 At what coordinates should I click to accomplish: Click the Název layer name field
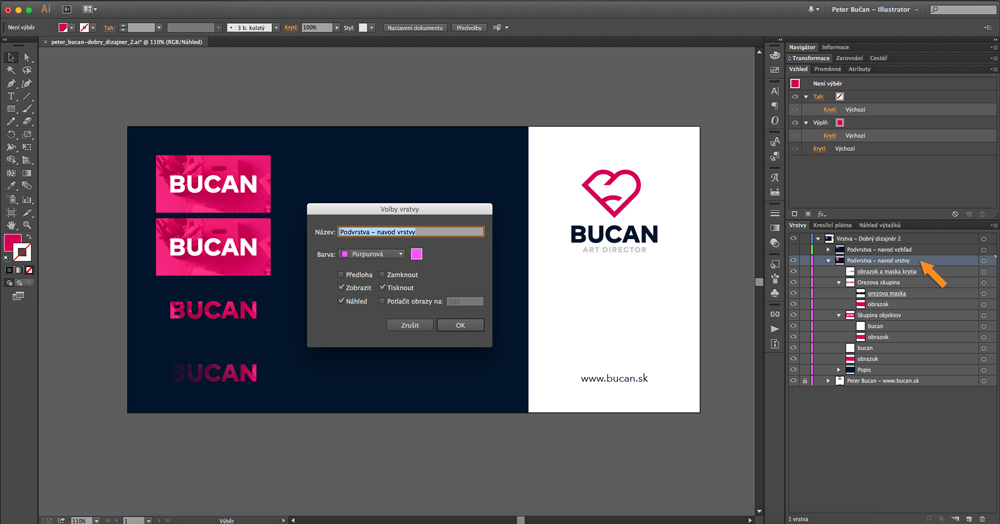point(411,232)
